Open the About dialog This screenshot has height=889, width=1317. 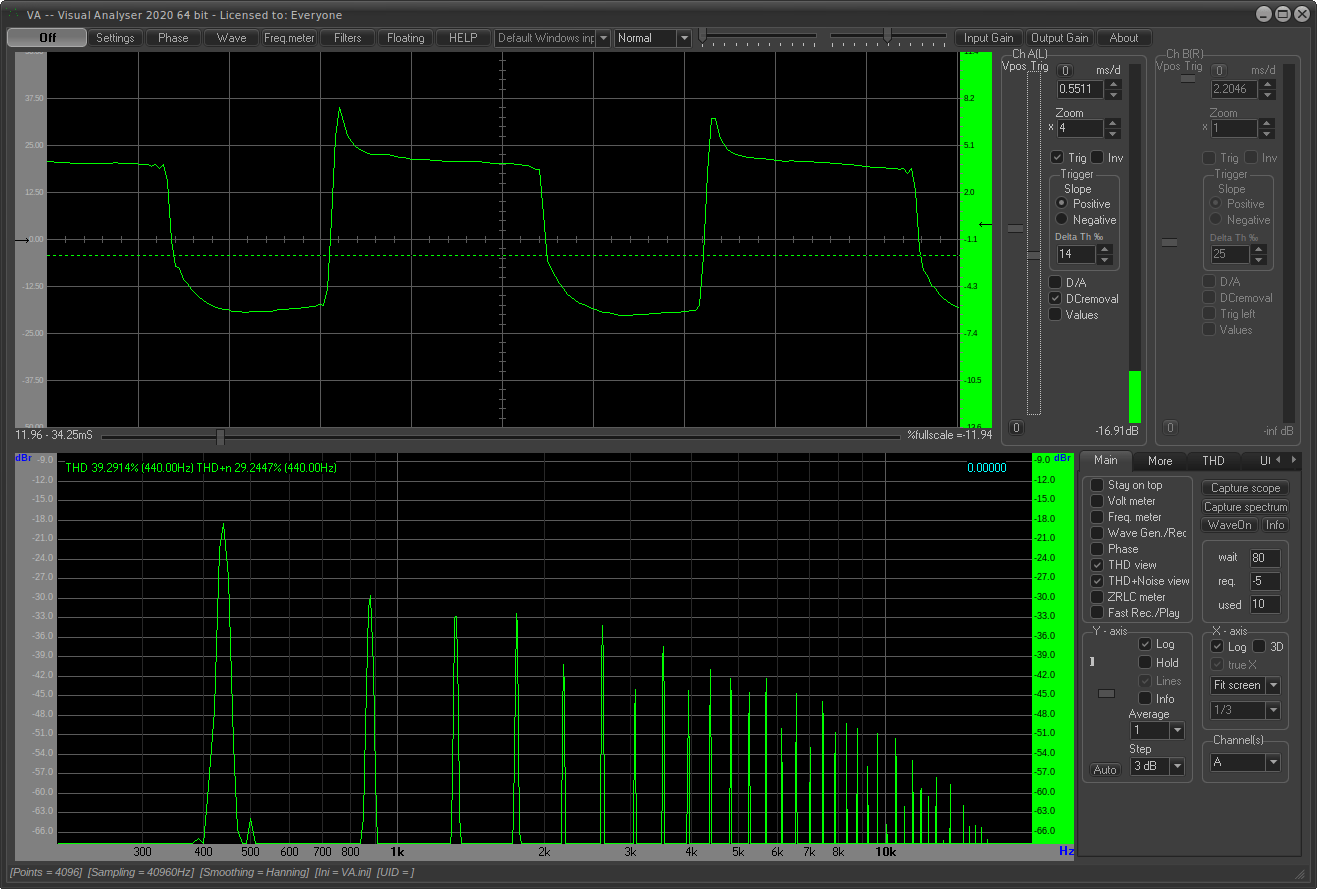point(1124,38)
